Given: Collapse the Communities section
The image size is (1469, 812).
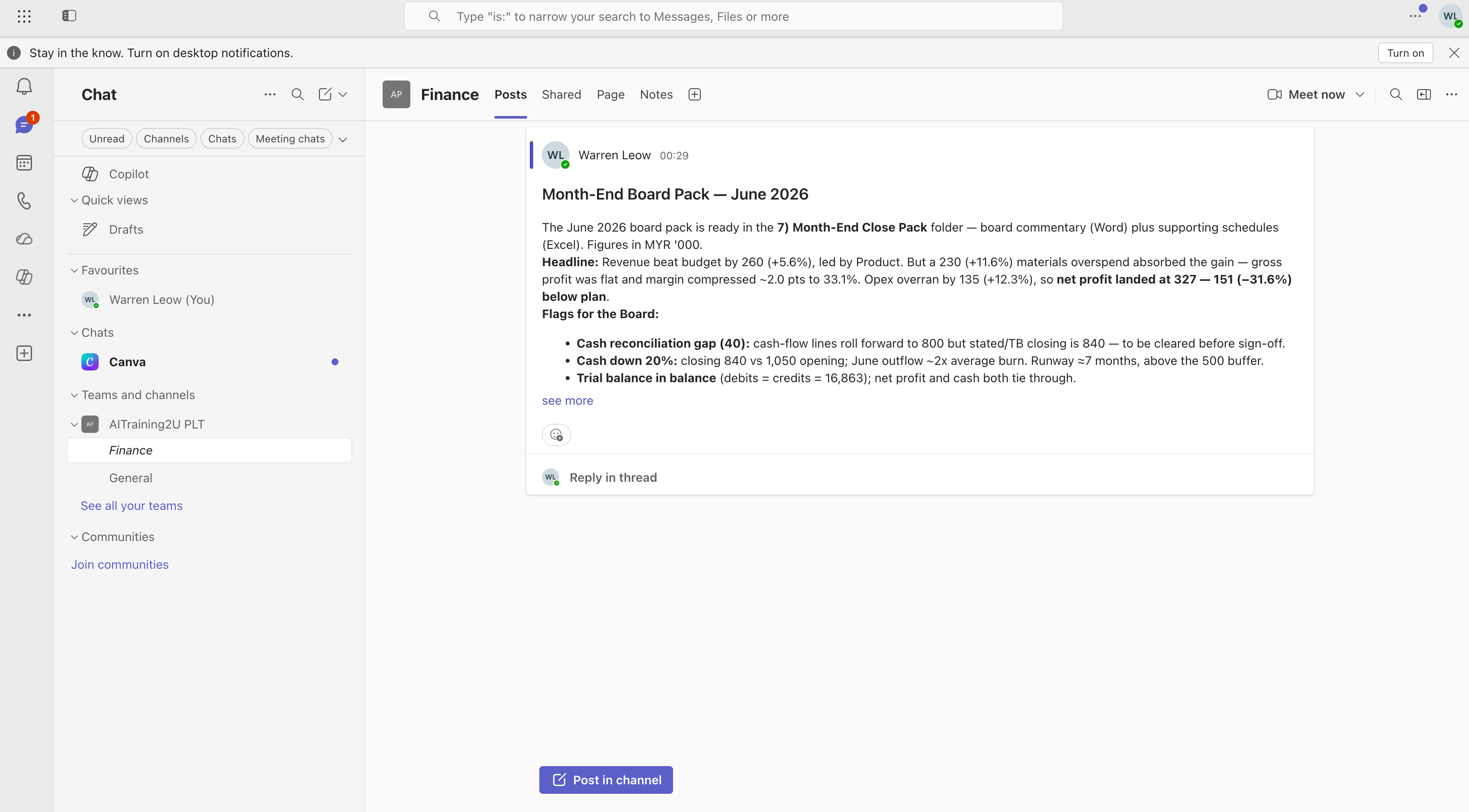Looking at the screenshot, I should point(74,537).
